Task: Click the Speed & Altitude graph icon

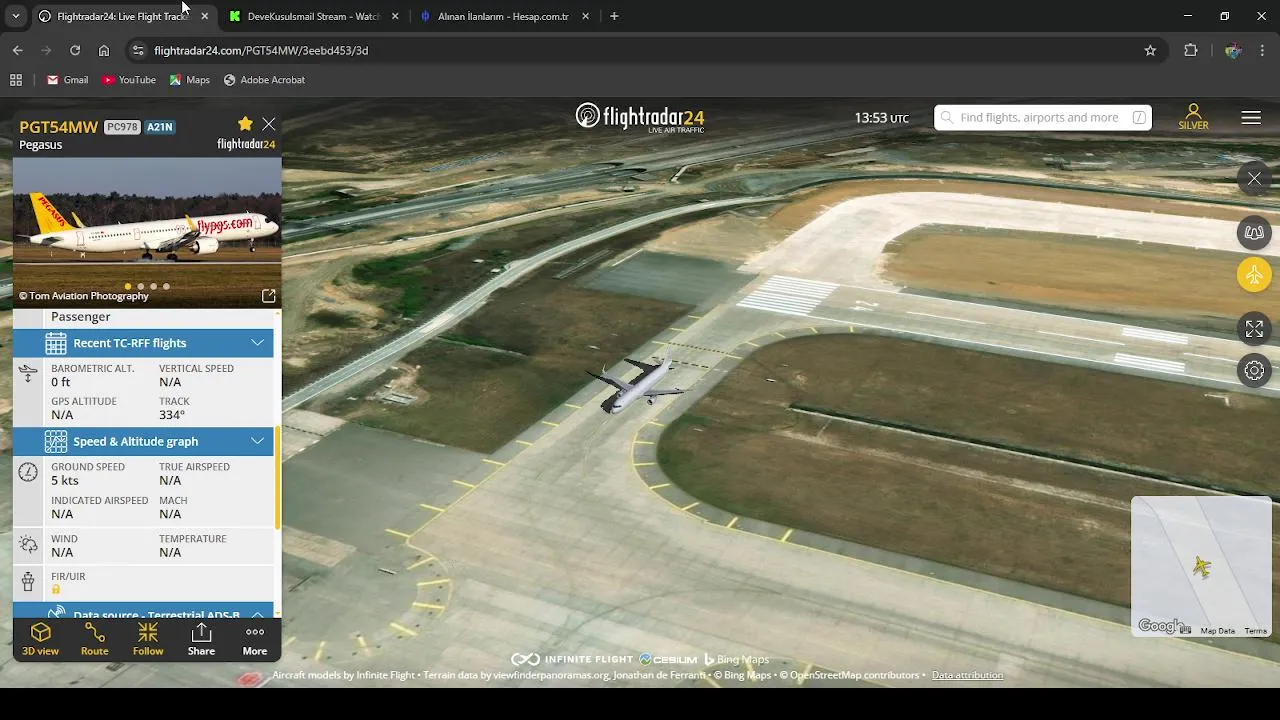Action: pyautogui.click(x=56, y=441)
